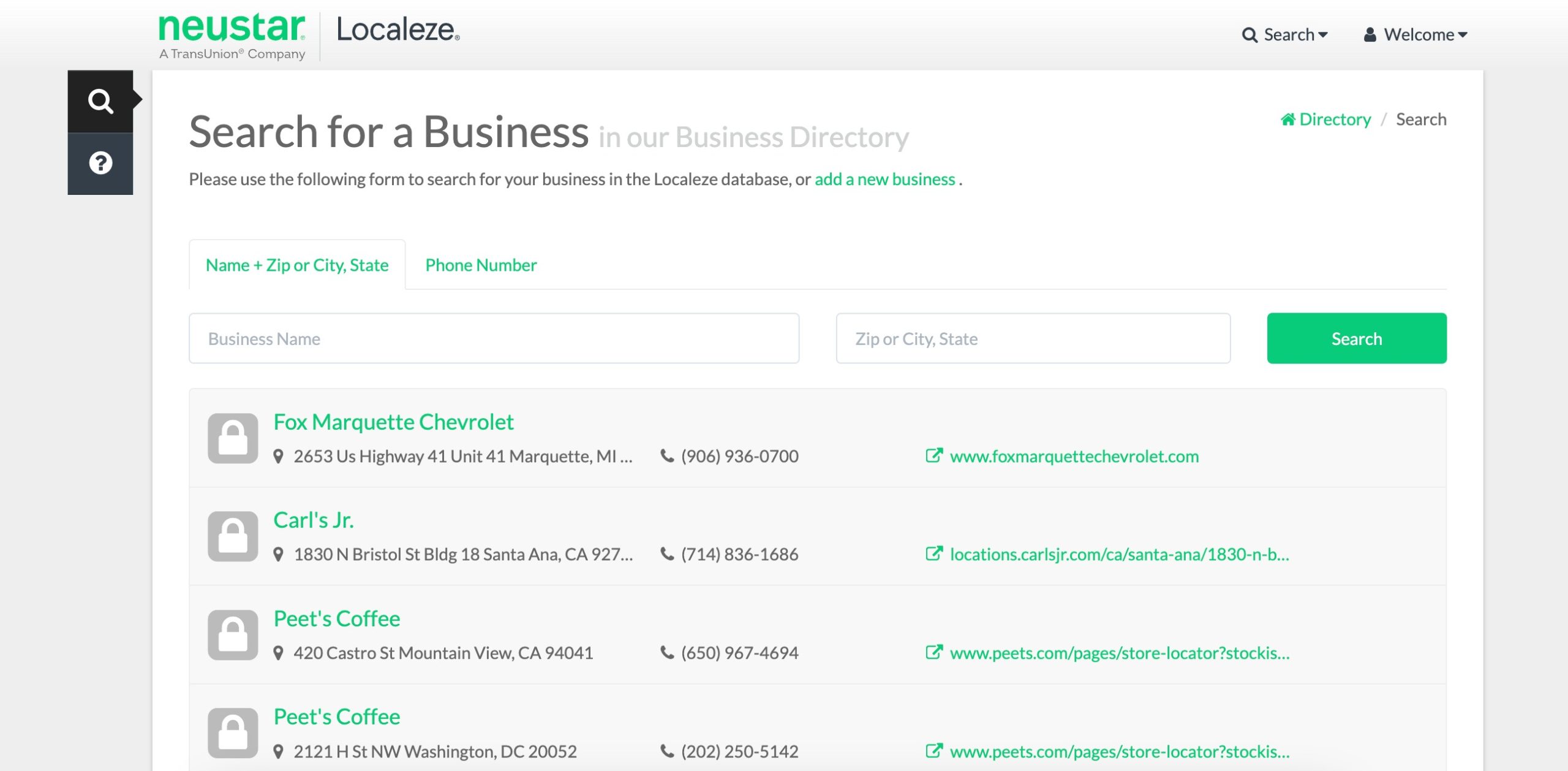Click the sidebar magnifier search icon
The height and width of the screenshot is (771, 1568).
pos(100,101)
